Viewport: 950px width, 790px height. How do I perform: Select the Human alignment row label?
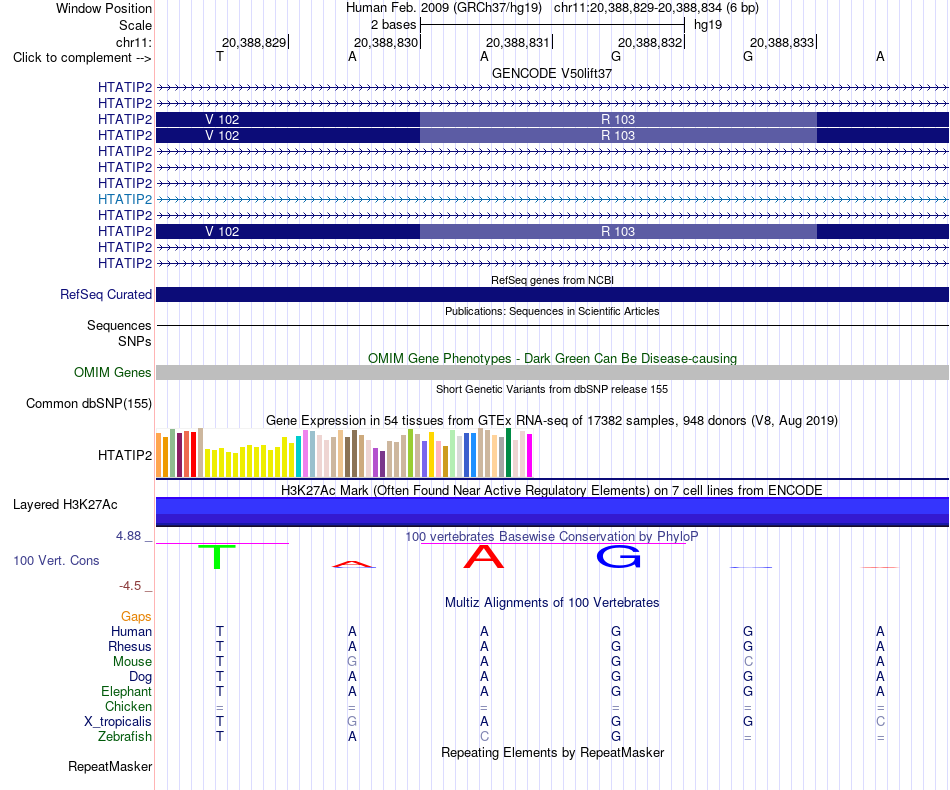pos(131,631)
